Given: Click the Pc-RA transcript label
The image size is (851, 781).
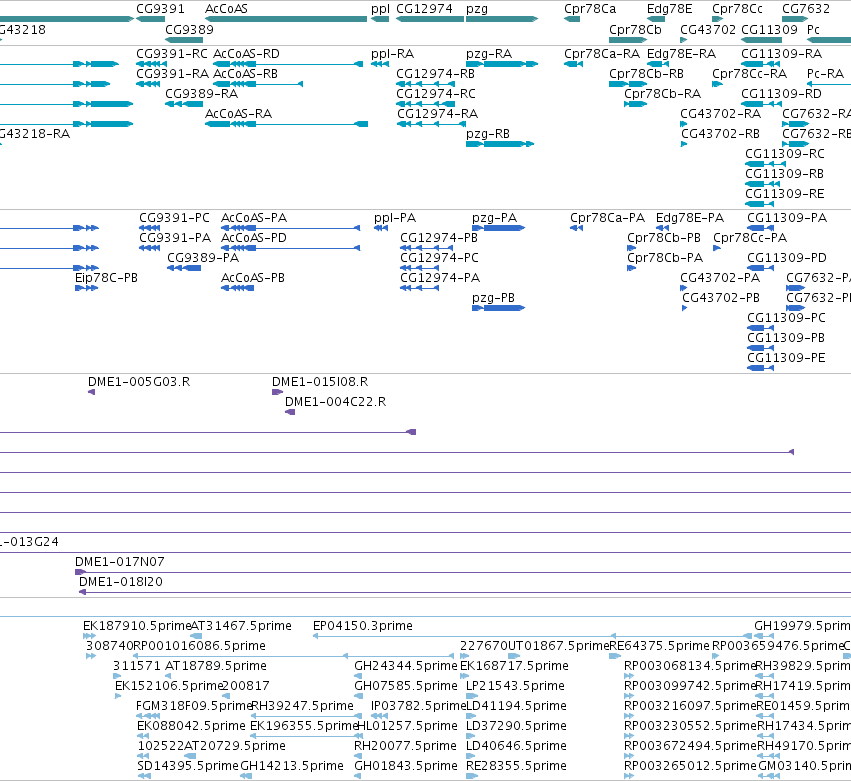Looking at the screenshot, I should click(825, 74).
